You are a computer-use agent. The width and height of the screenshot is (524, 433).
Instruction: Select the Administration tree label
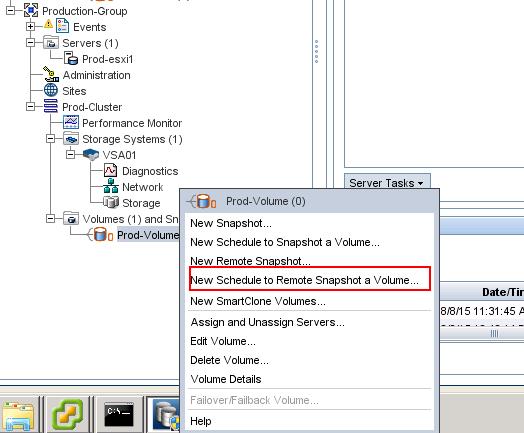pos(97,75)
